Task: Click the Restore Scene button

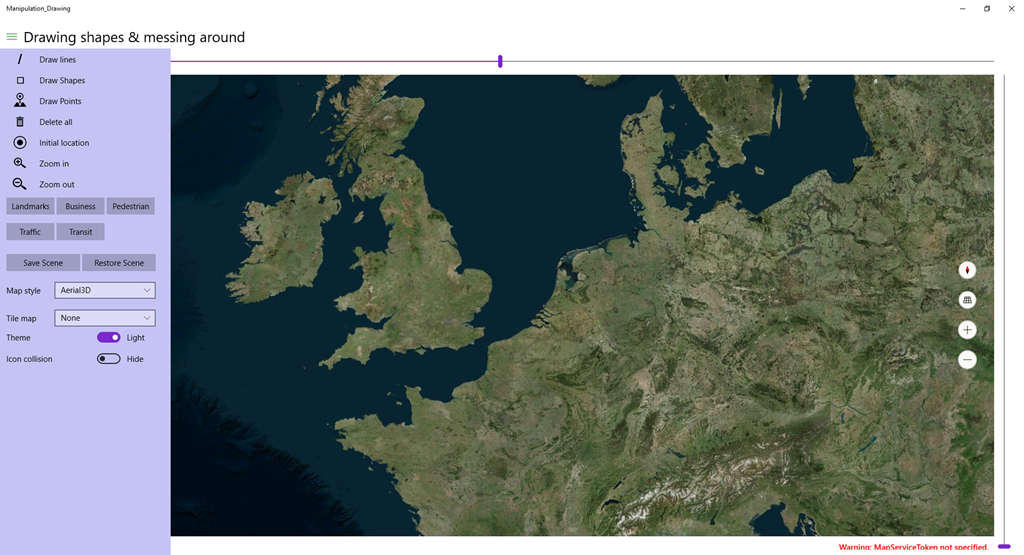Action: (119, 262)
